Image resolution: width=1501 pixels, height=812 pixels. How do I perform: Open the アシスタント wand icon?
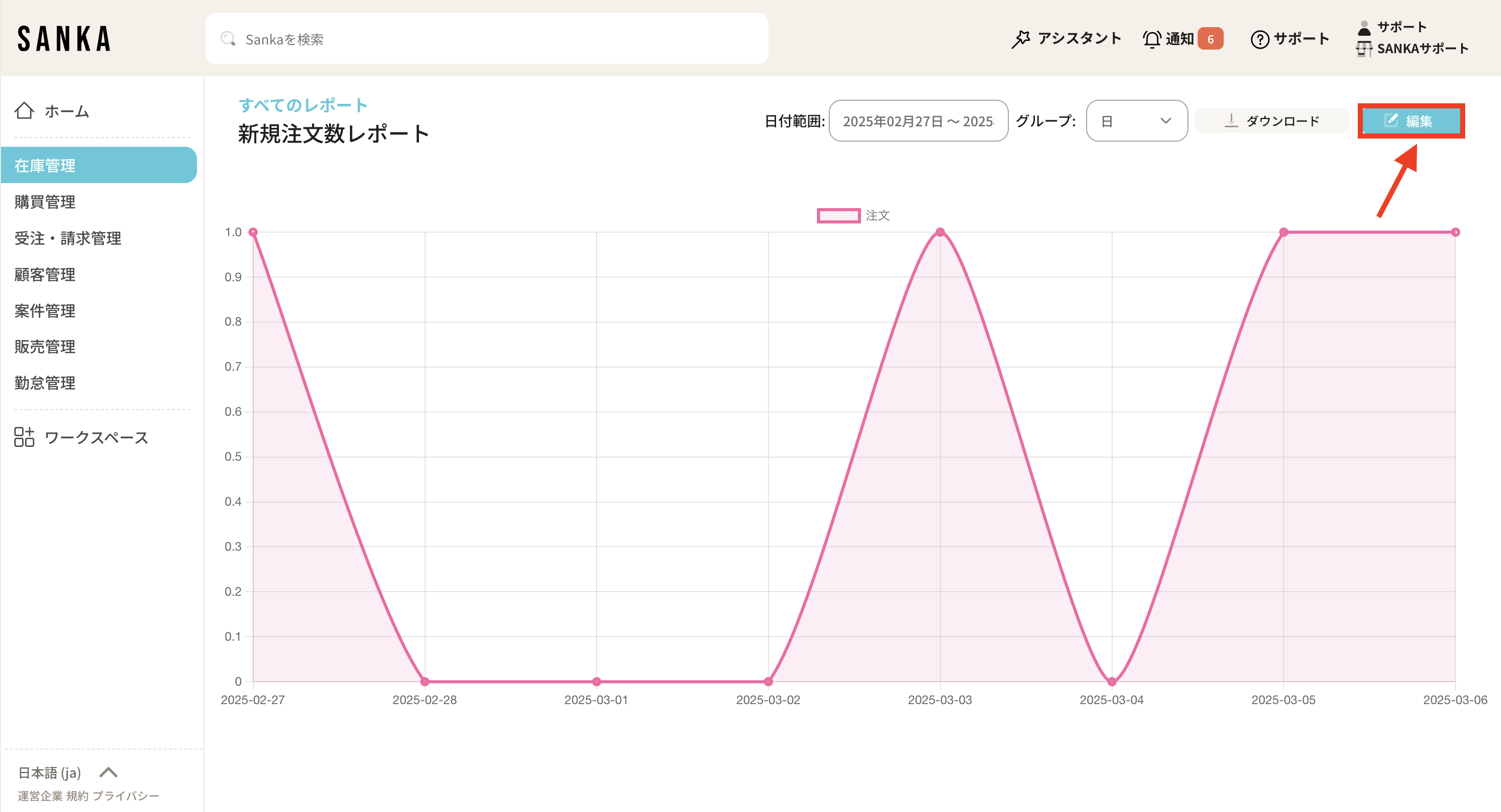click(x=1020, y=39)
